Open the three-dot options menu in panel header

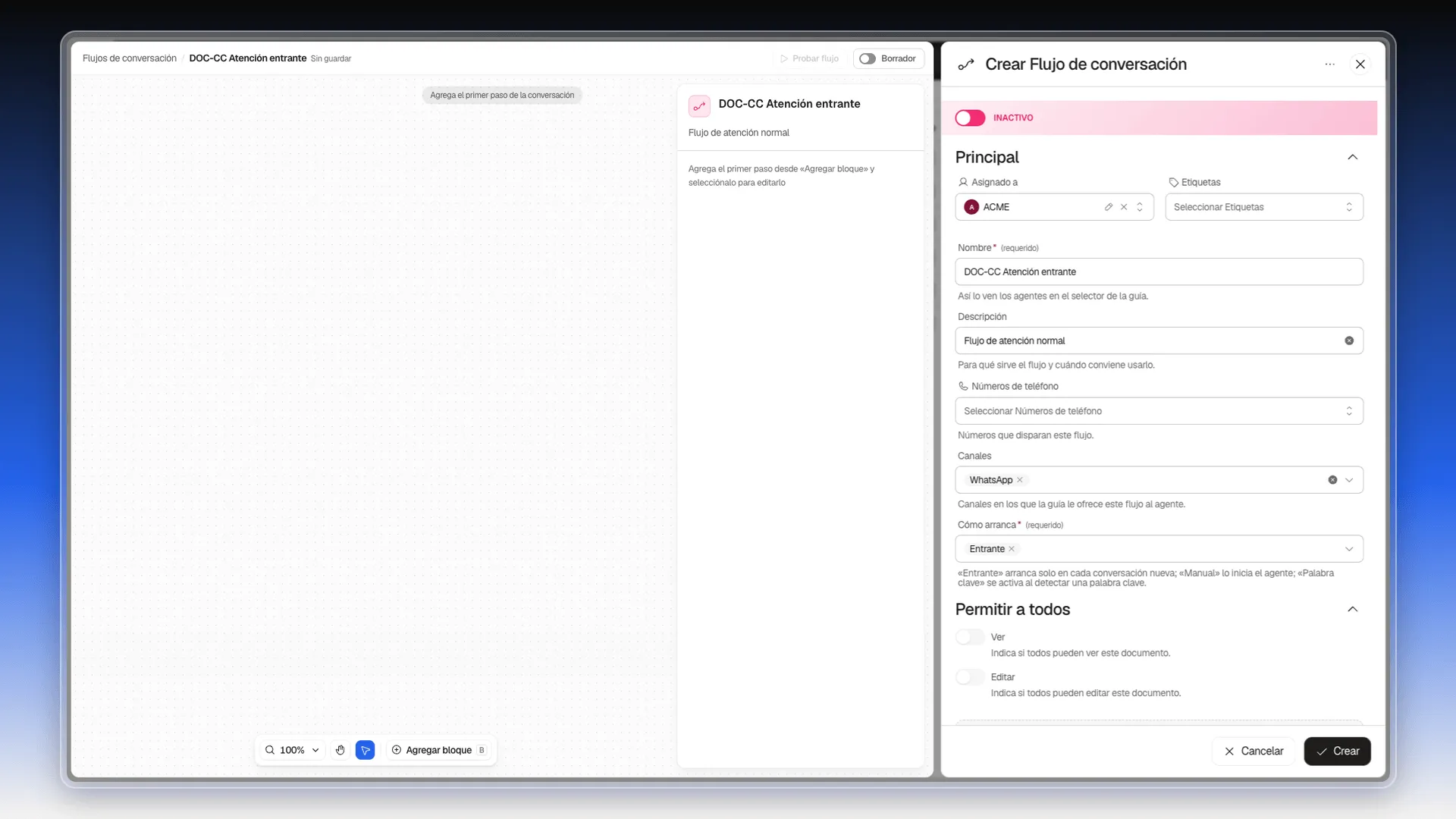point(1329,64)
